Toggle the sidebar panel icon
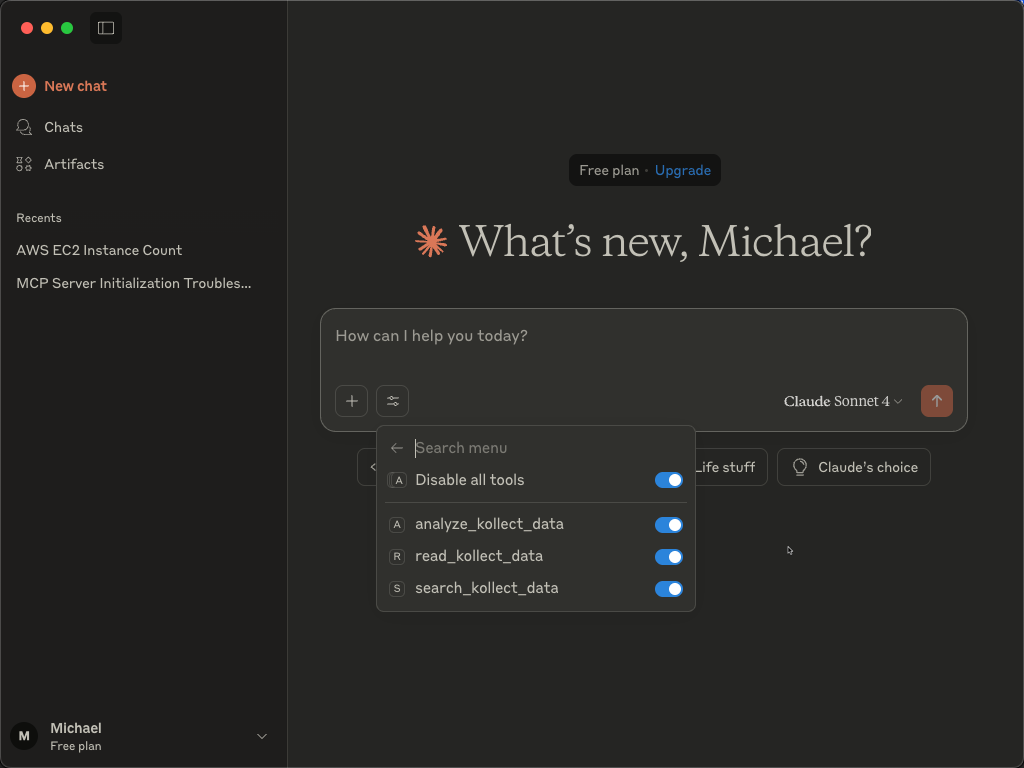Screen dimensions: 1024x768 (106, 28)
